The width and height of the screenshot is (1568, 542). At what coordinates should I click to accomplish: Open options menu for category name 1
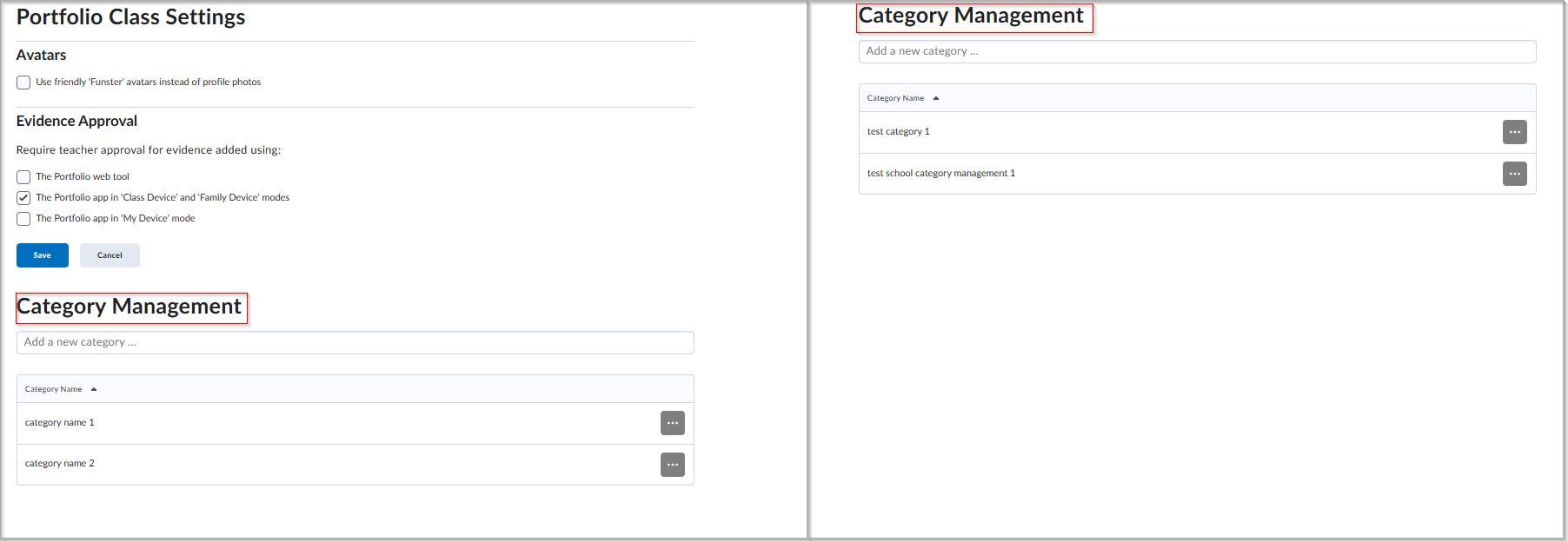tap(672, 423)
